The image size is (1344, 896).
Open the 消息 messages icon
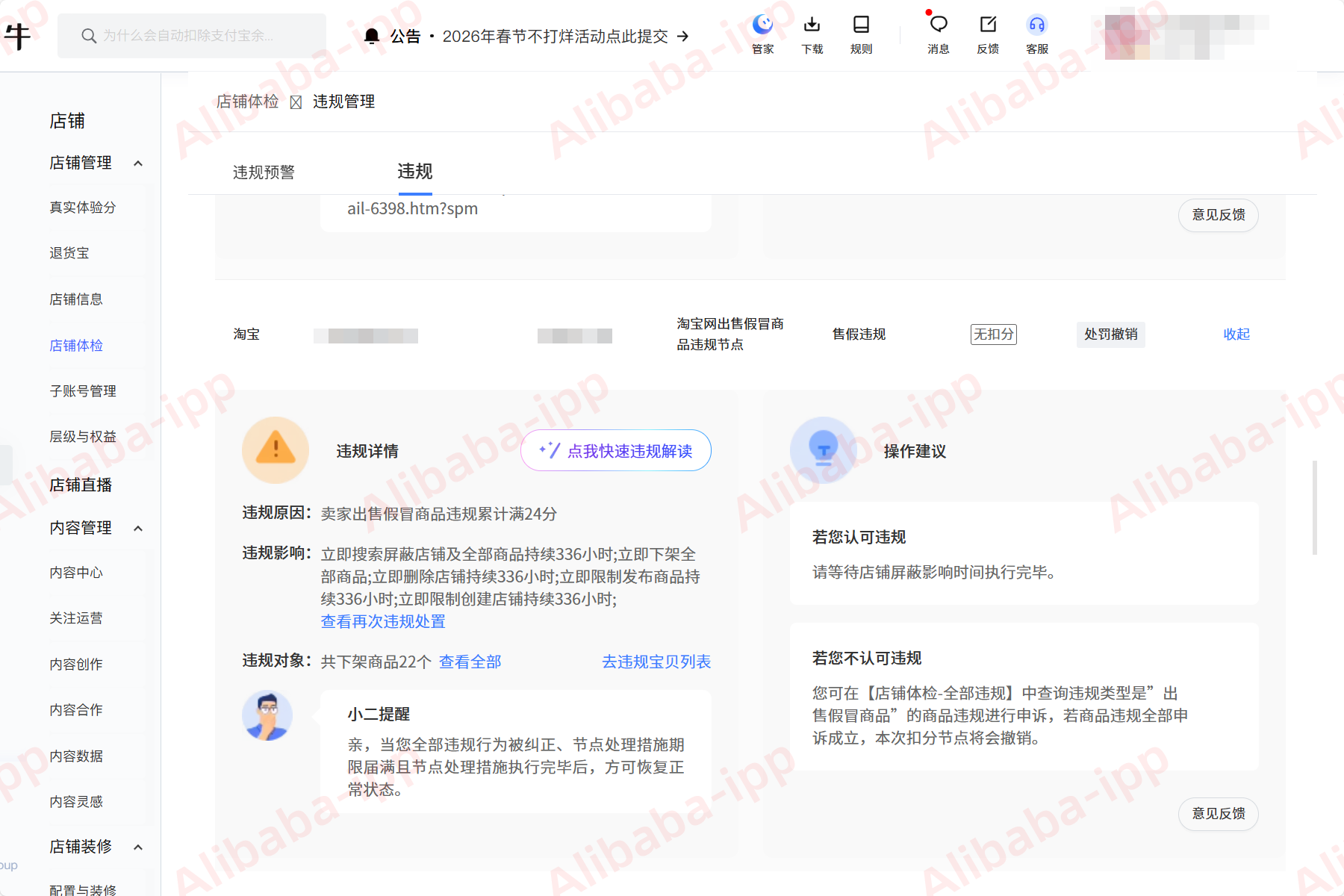938,34
